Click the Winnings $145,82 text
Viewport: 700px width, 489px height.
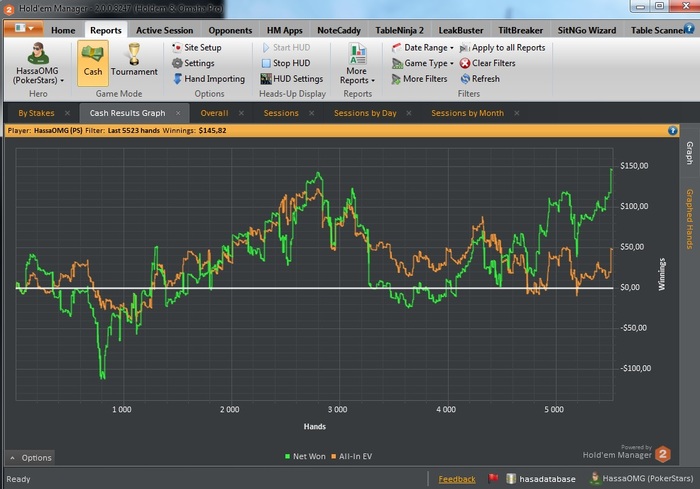click(x=194, y=130)
